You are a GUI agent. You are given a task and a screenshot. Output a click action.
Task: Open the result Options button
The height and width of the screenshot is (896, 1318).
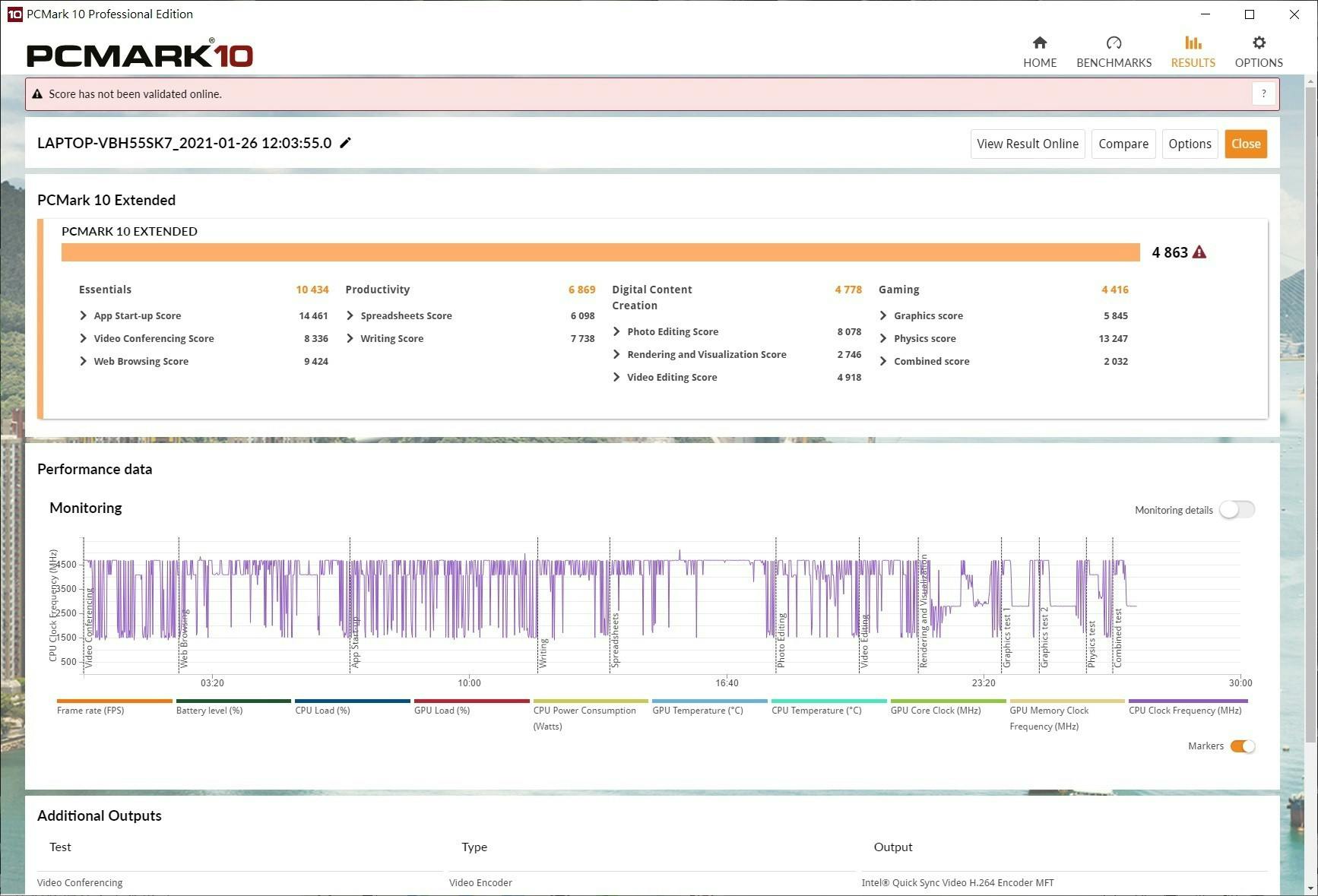pyautogui.click(x=1190, y=144)
